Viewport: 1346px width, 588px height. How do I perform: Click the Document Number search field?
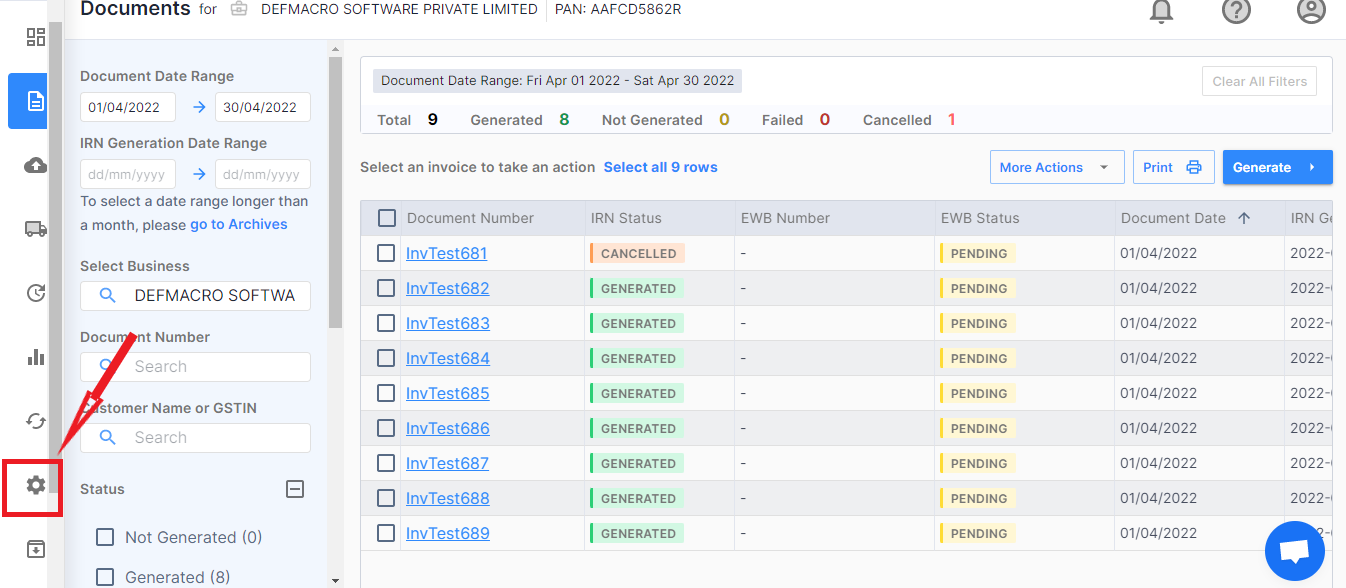pos(210,367)
